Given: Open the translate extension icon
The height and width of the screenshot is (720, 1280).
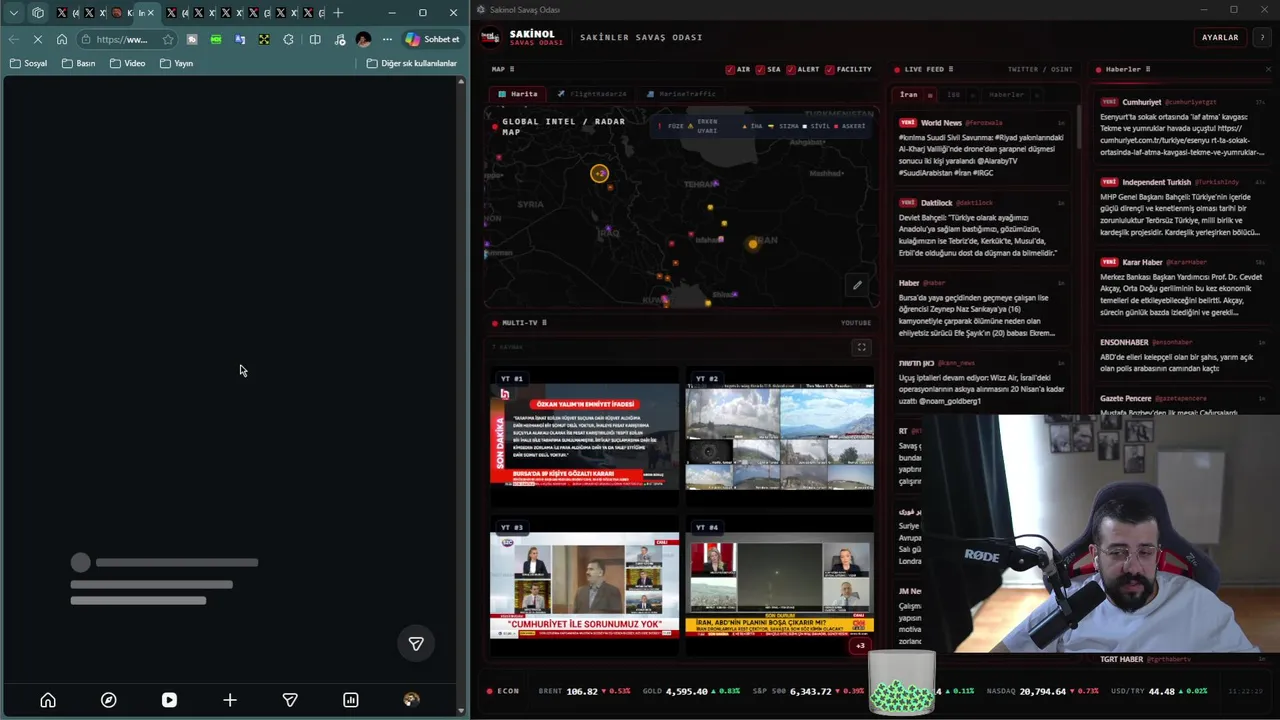Looking at the screenshot, I should [x=240, y=39].
